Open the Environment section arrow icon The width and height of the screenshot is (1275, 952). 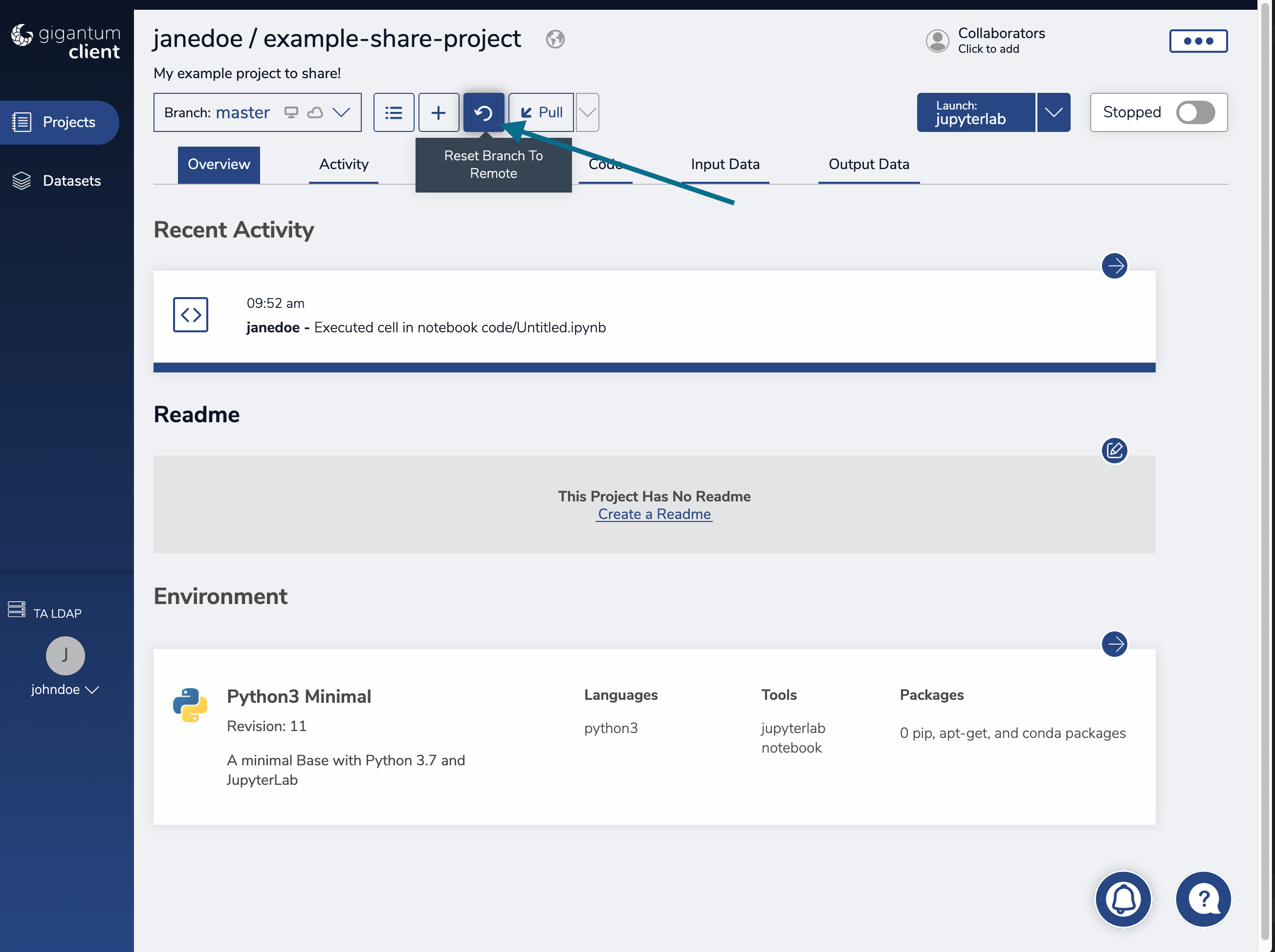(x=1114, y=644)
